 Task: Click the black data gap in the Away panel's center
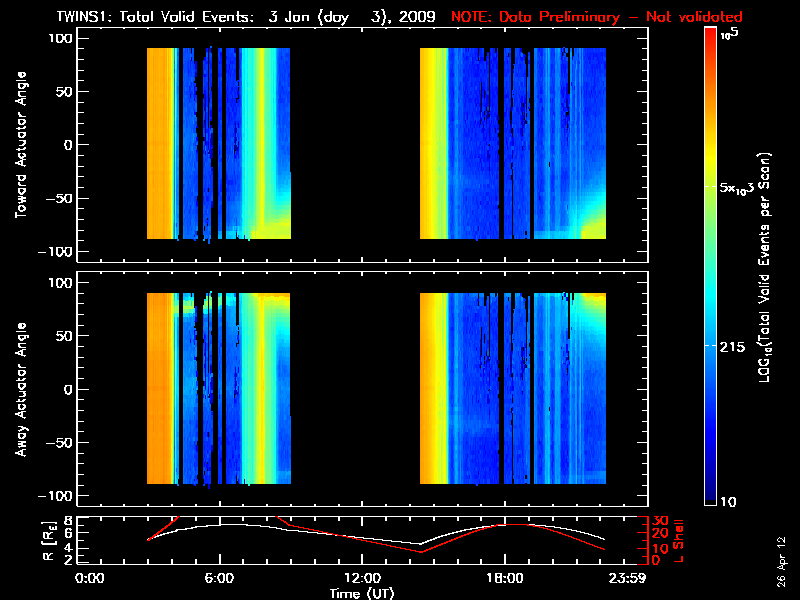click(355, 390)
